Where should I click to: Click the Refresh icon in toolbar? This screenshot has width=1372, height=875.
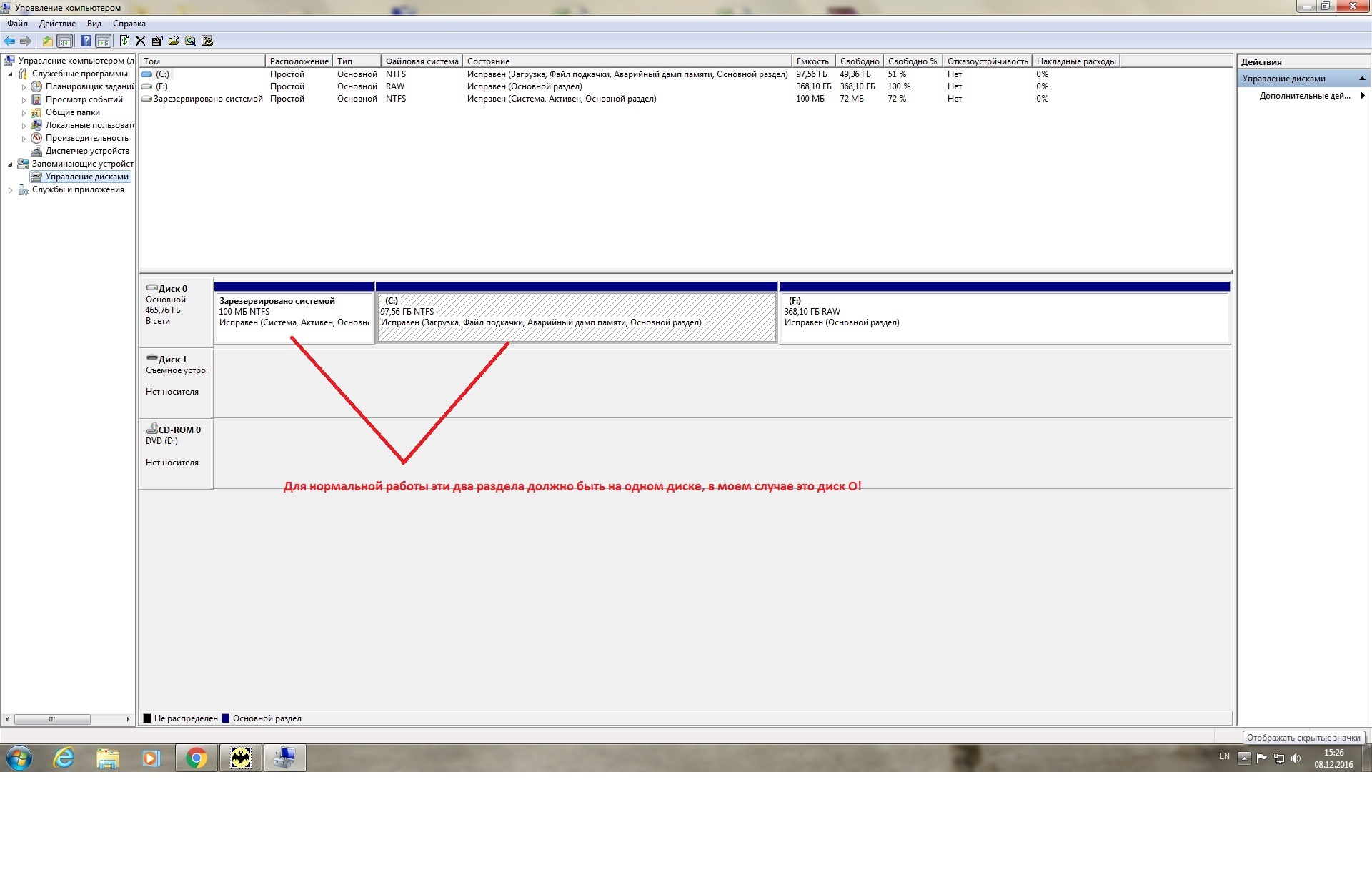coord(124,41)
